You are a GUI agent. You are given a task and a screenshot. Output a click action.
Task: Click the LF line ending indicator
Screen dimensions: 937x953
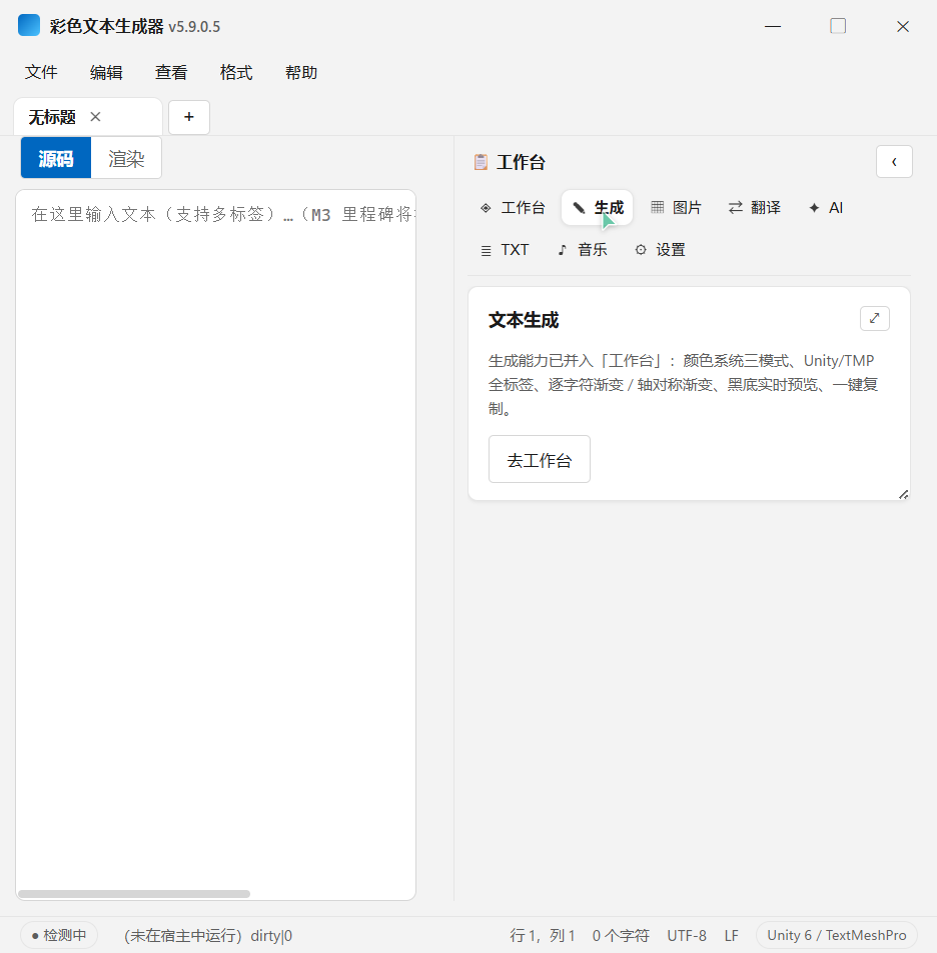(x=731, y=935)
